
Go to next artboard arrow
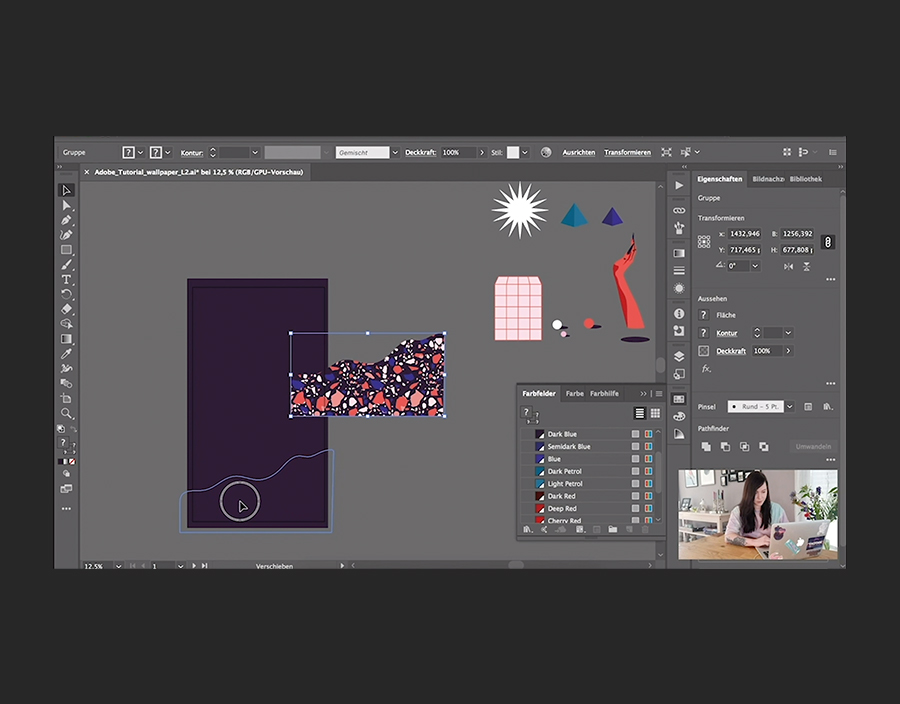[194, 566]
